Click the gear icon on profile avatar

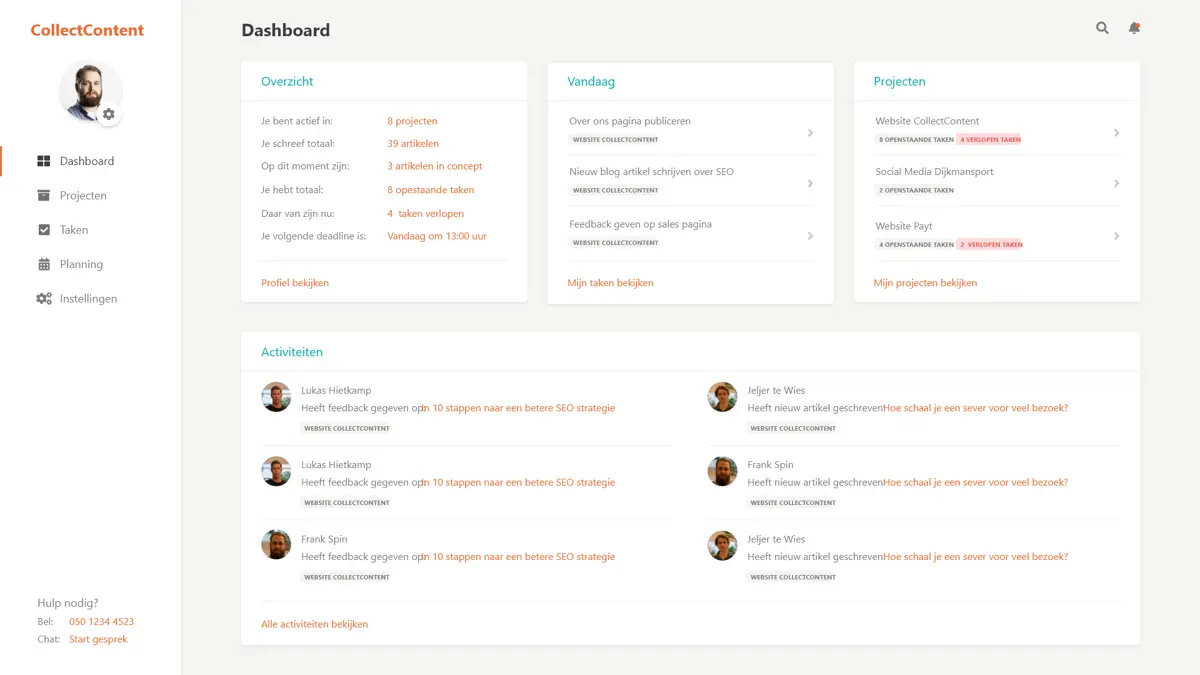(109, 114)
